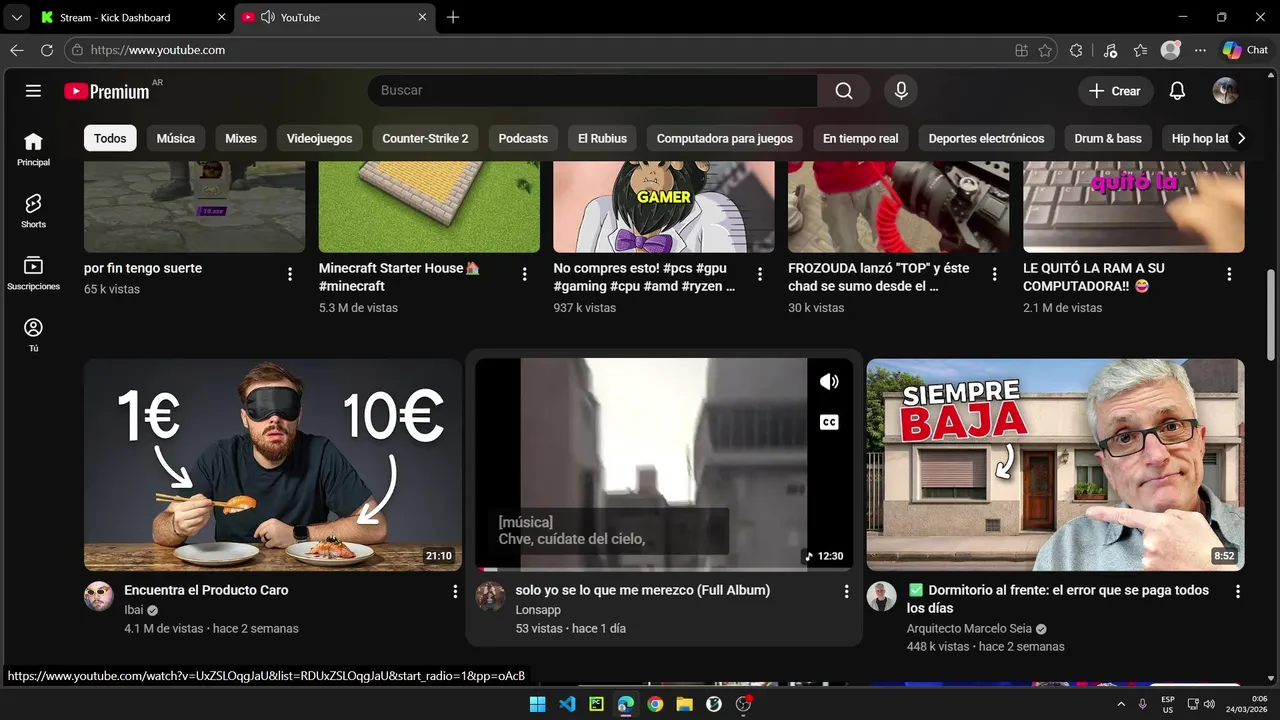Toggle closed captions on preview video
1280x720 pixels.
click(x=829, y=422)
